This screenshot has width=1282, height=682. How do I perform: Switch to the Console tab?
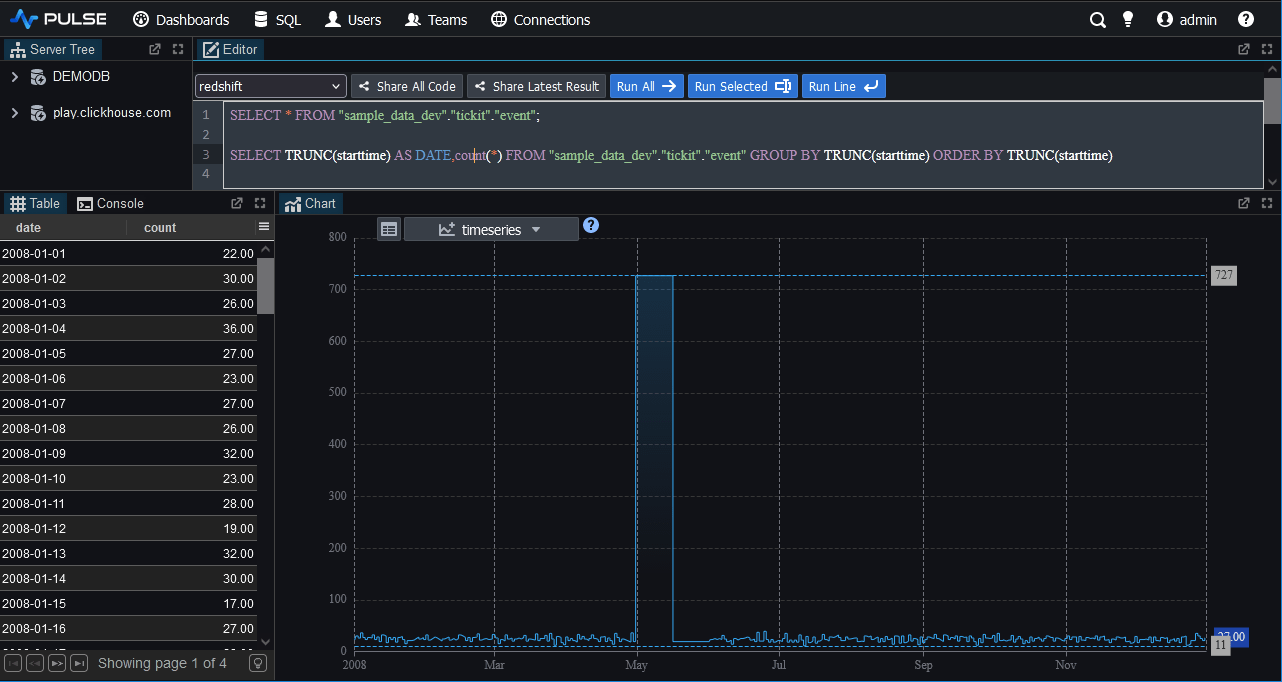click(x=111, y=203)
